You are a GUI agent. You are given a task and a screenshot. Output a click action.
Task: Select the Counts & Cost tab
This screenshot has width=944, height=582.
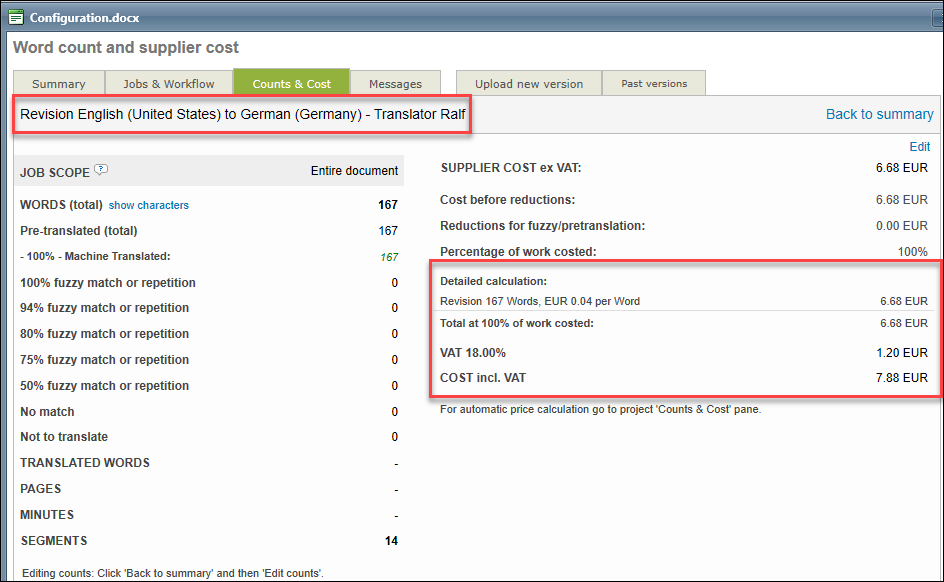coord(291,84)
